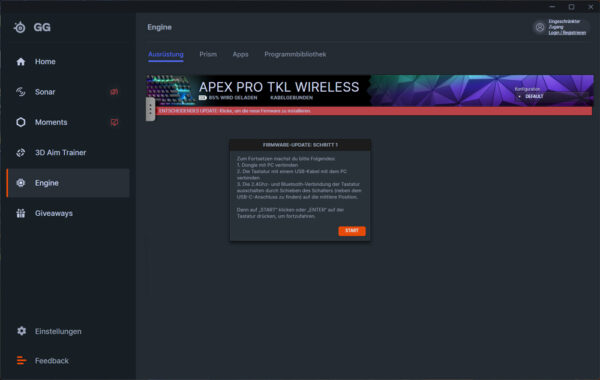Click the APEX PRO TKL WIRELESS title
Viewport: 600px width, 380px height.
pyautogui.click(x=279, y=87)
